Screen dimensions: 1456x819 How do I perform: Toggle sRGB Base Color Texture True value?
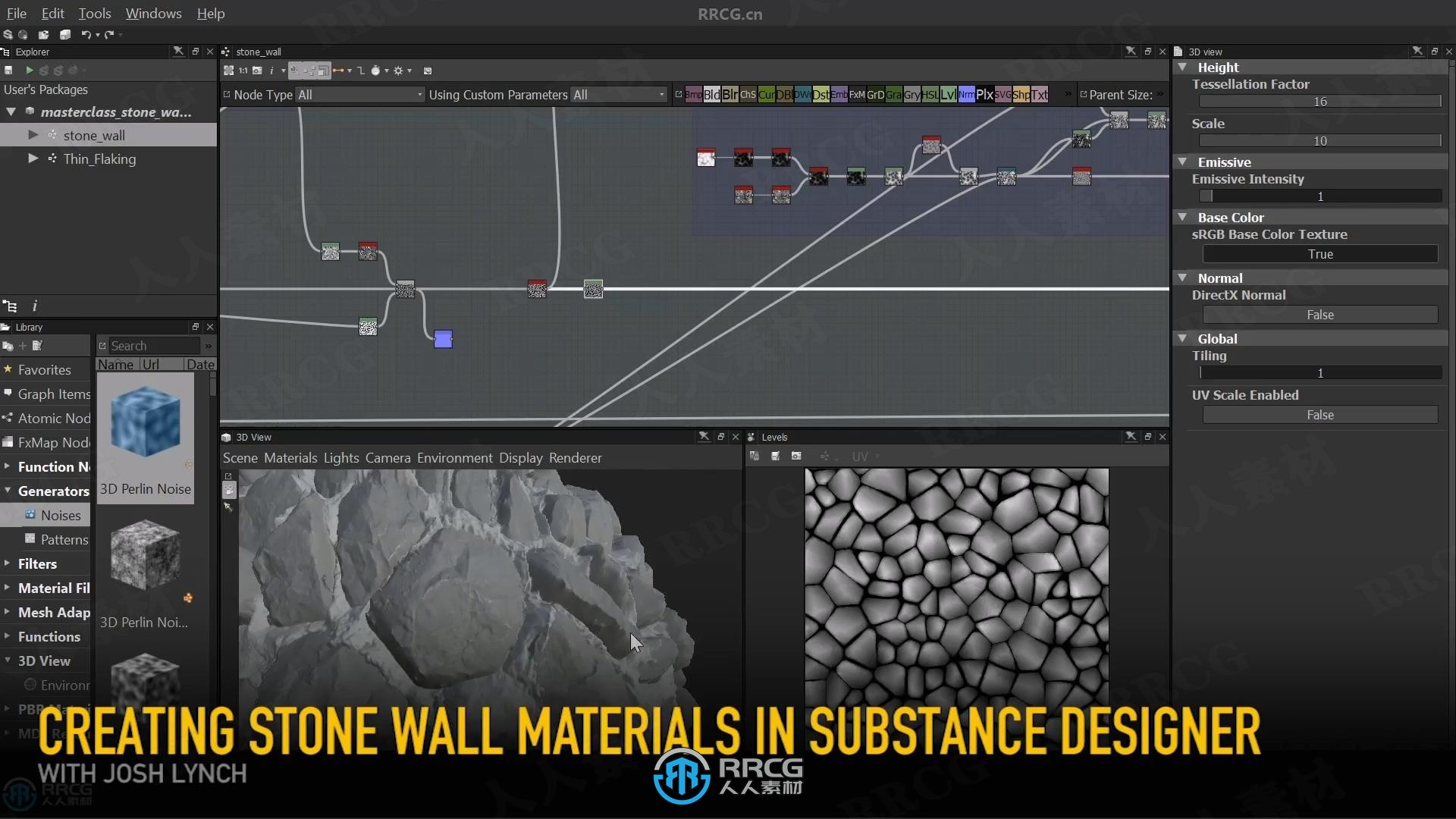click(x=1319, y=254)
